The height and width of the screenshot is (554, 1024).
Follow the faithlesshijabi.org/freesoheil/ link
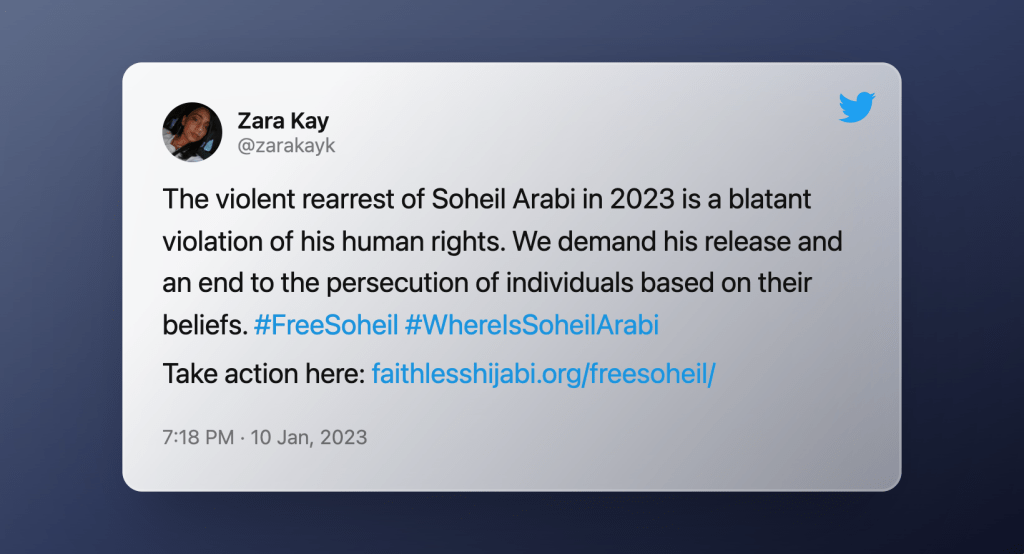[543, 374]
